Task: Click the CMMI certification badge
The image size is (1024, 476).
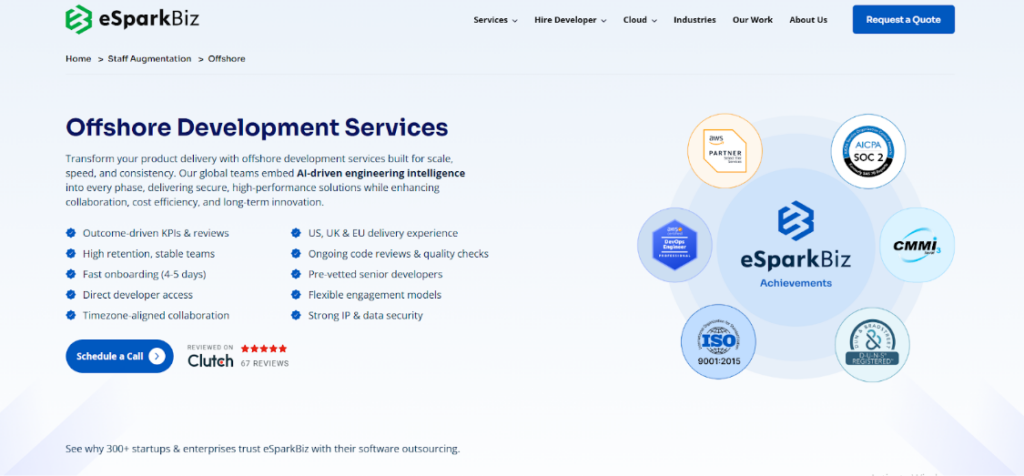Action: click(916, 245)
